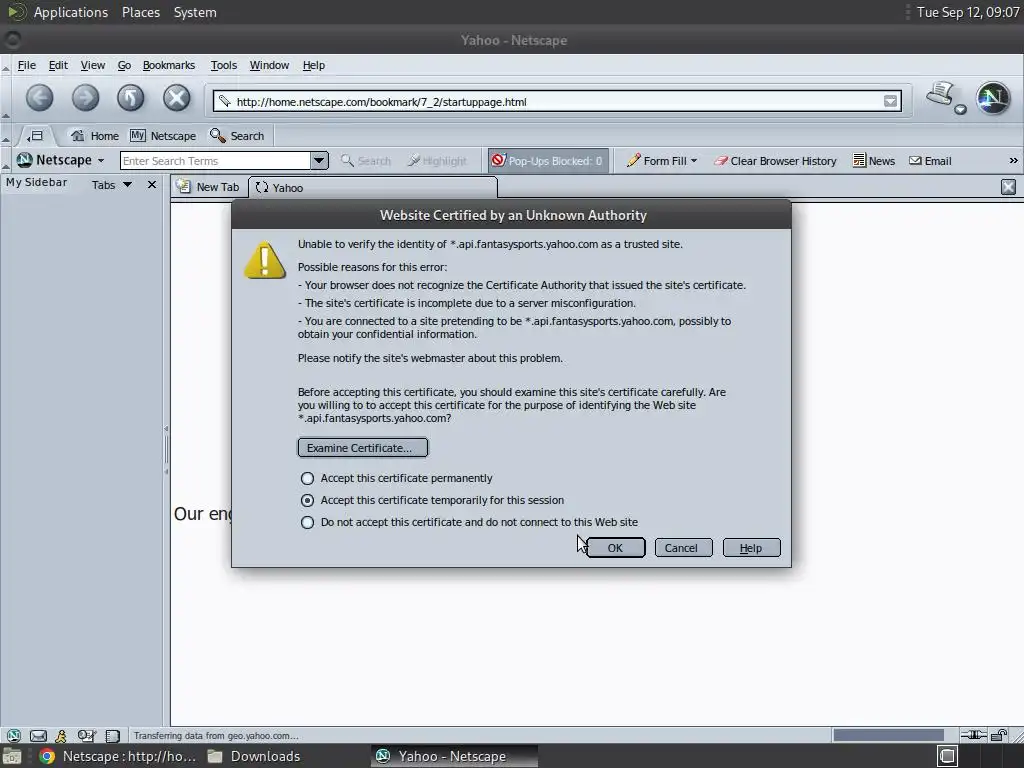Open the File menu
The height and width of the screenshot is (768, 1024).
27,65
